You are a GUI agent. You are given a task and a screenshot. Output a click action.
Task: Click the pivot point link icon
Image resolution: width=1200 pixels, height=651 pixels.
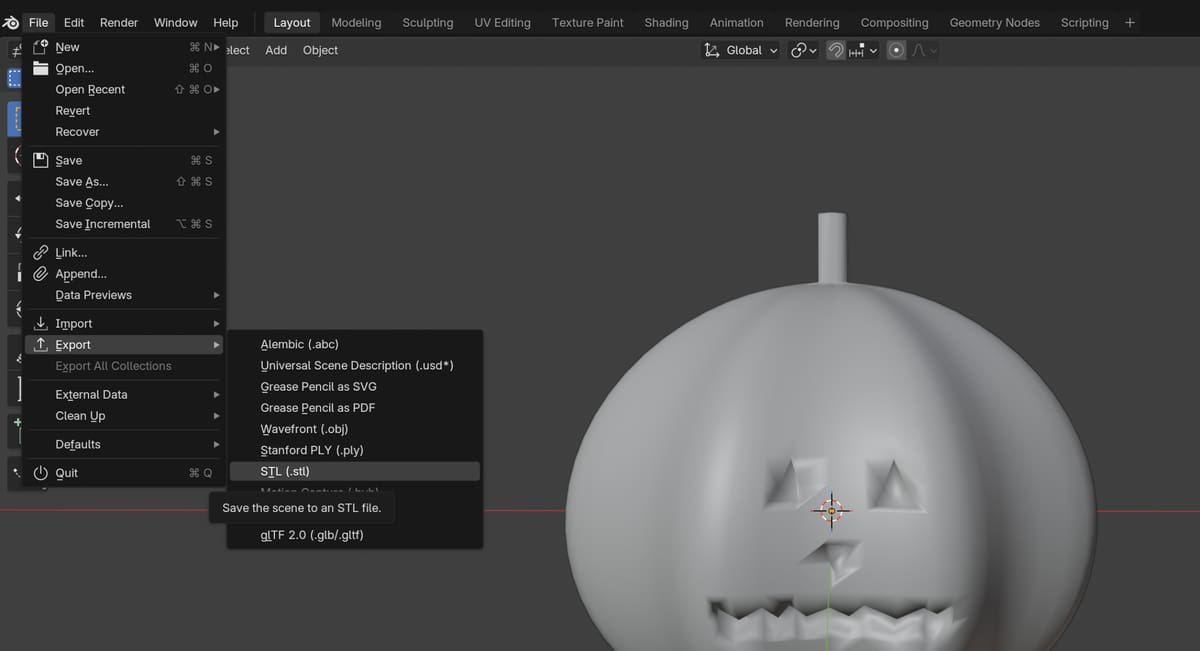[799, 50]
